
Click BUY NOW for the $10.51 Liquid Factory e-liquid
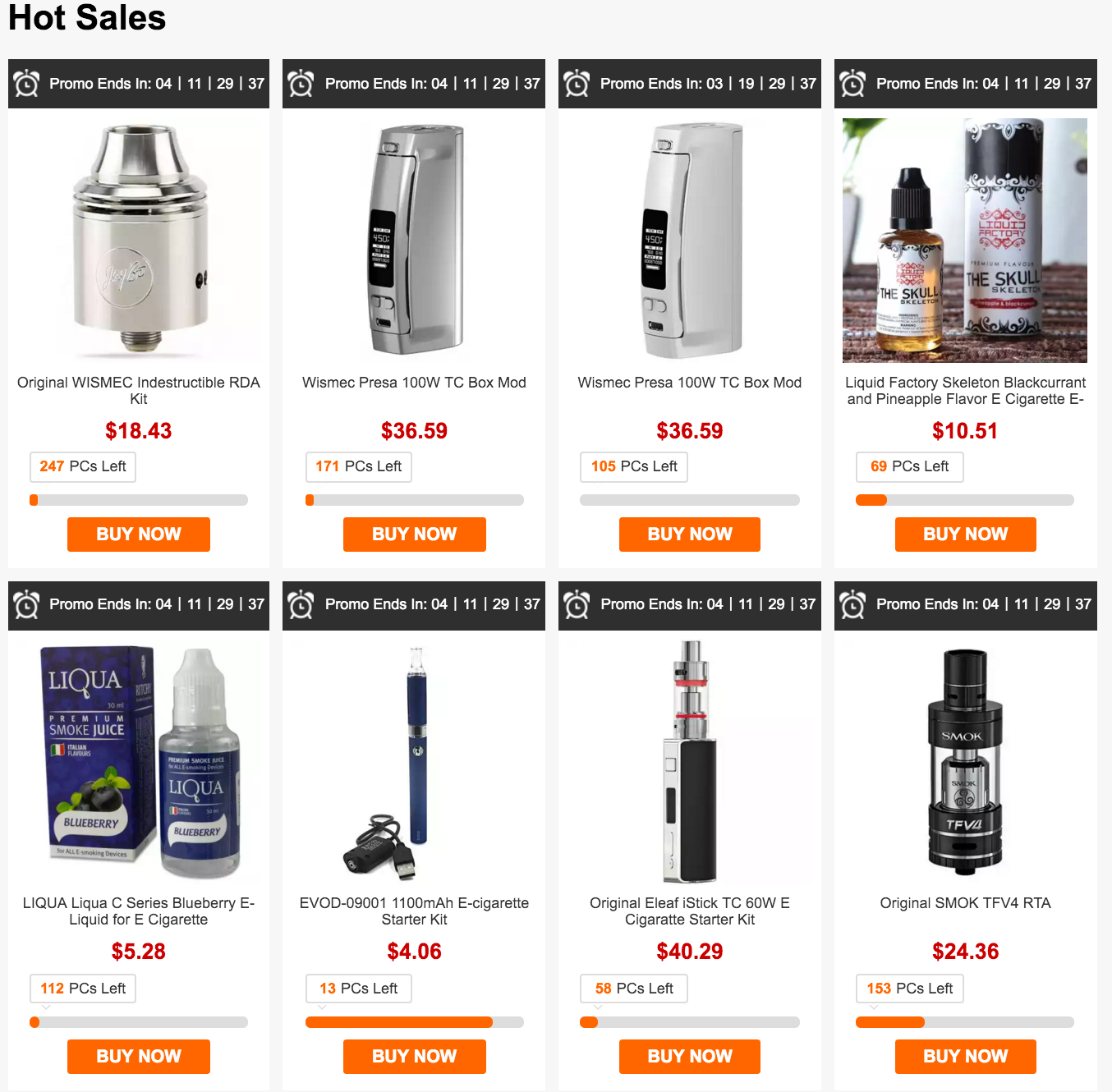pos(966,535)
